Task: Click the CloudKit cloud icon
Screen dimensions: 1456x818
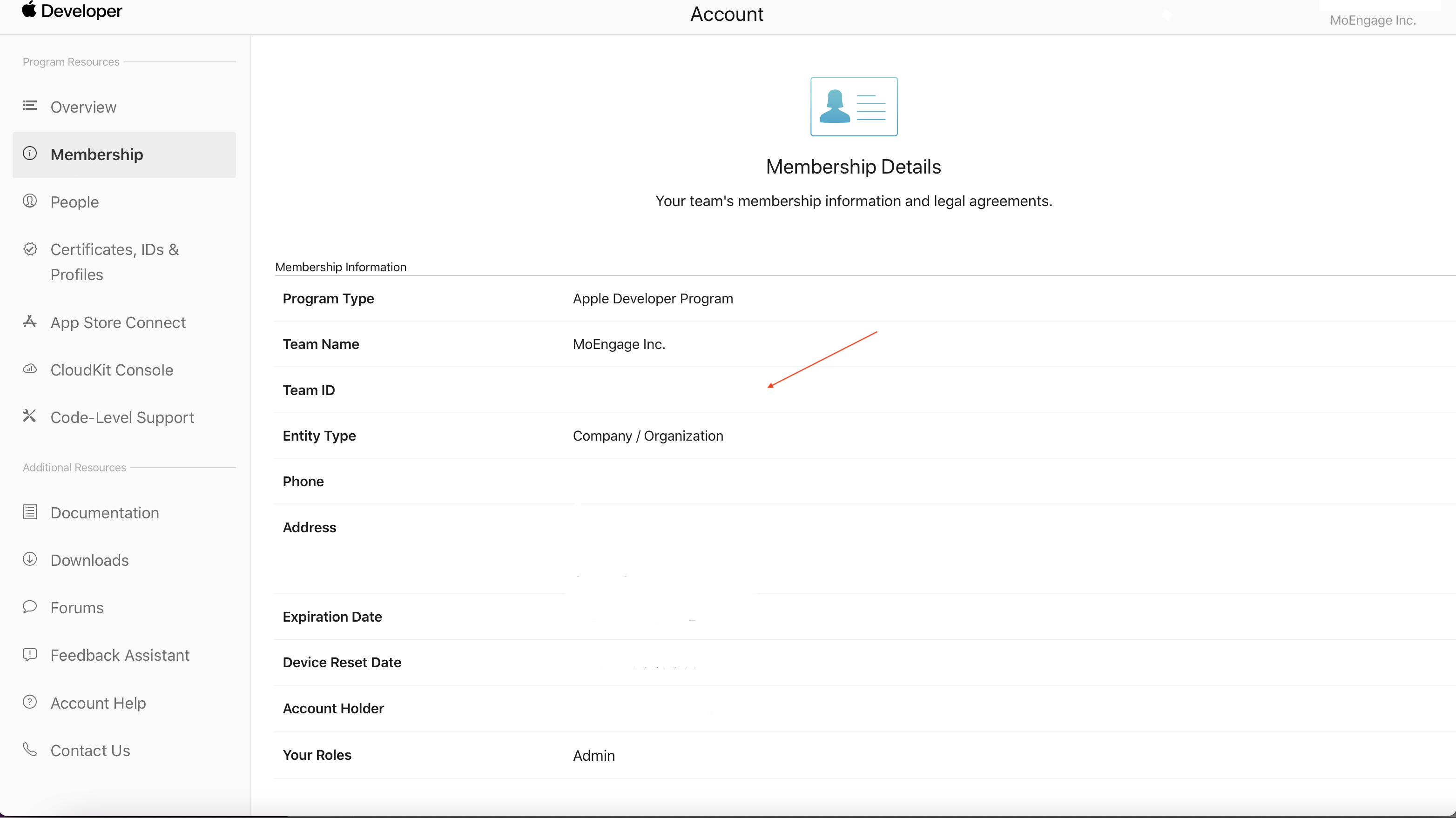Action: pyautogui.click(x=29, y=369)
